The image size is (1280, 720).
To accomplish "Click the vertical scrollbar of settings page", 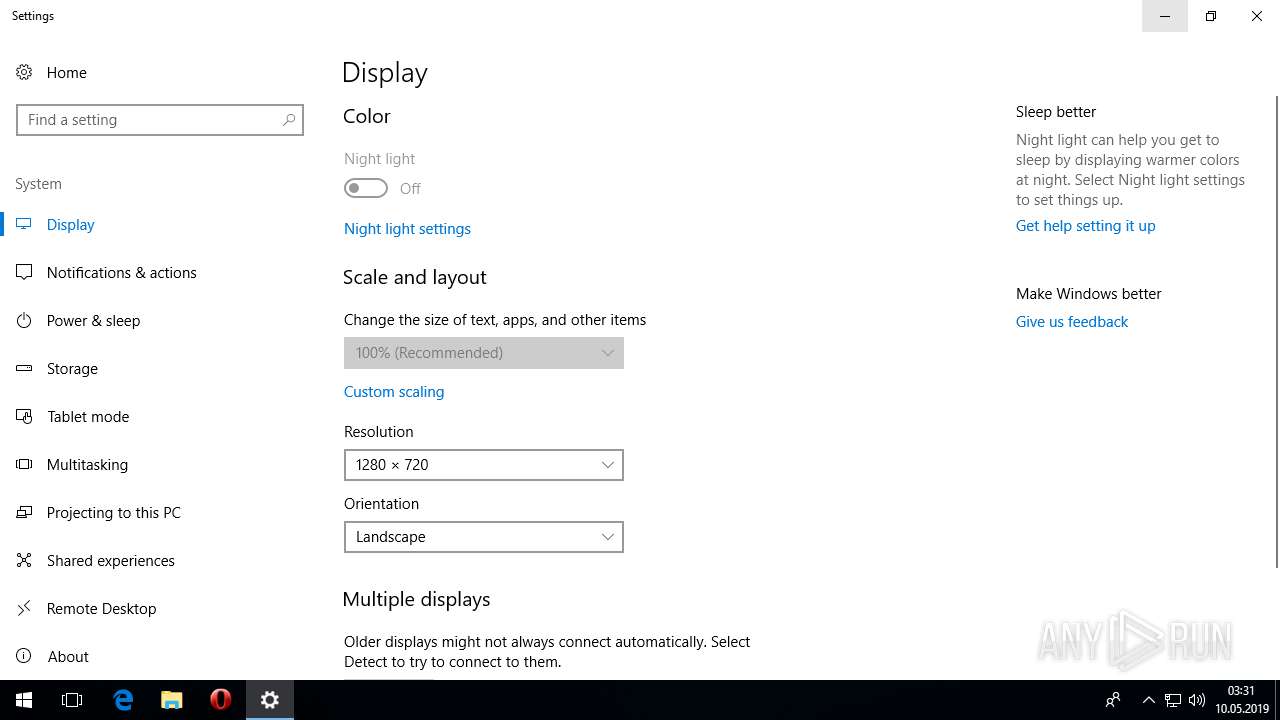I will point(1276,330).
